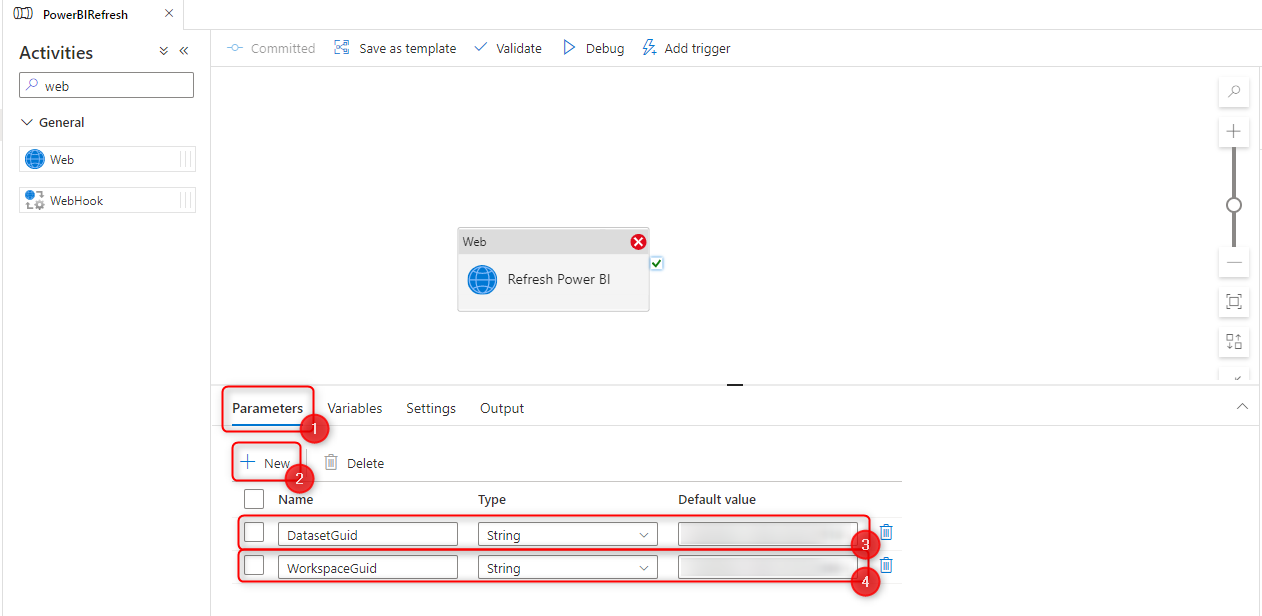Open Type dropdown for WorkspaceGuid
This screenshot has width=1262, height=616.
pyautogui.click(x=568, y=568)
